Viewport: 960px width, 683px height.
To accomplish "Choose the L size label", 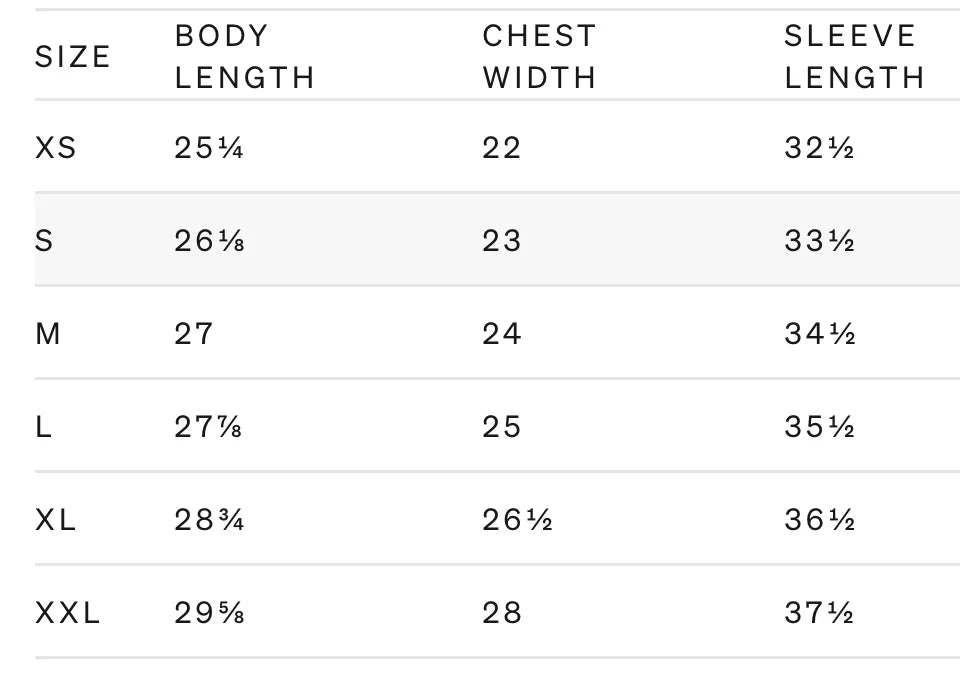I will point(43,427).
